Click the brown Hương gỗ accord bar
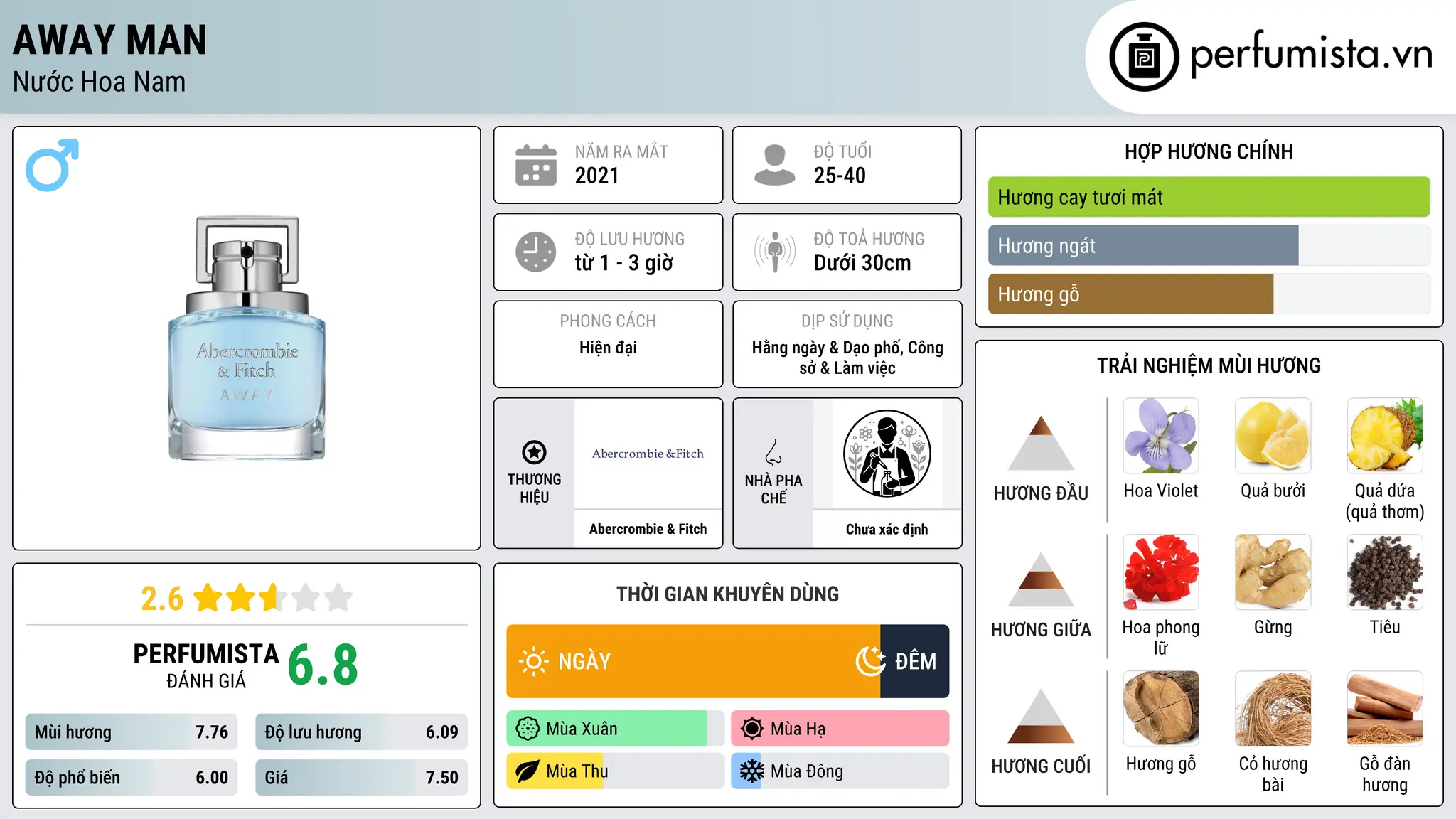Image resolution: width=1456 pixels, height=819 pixels. 1130,294
